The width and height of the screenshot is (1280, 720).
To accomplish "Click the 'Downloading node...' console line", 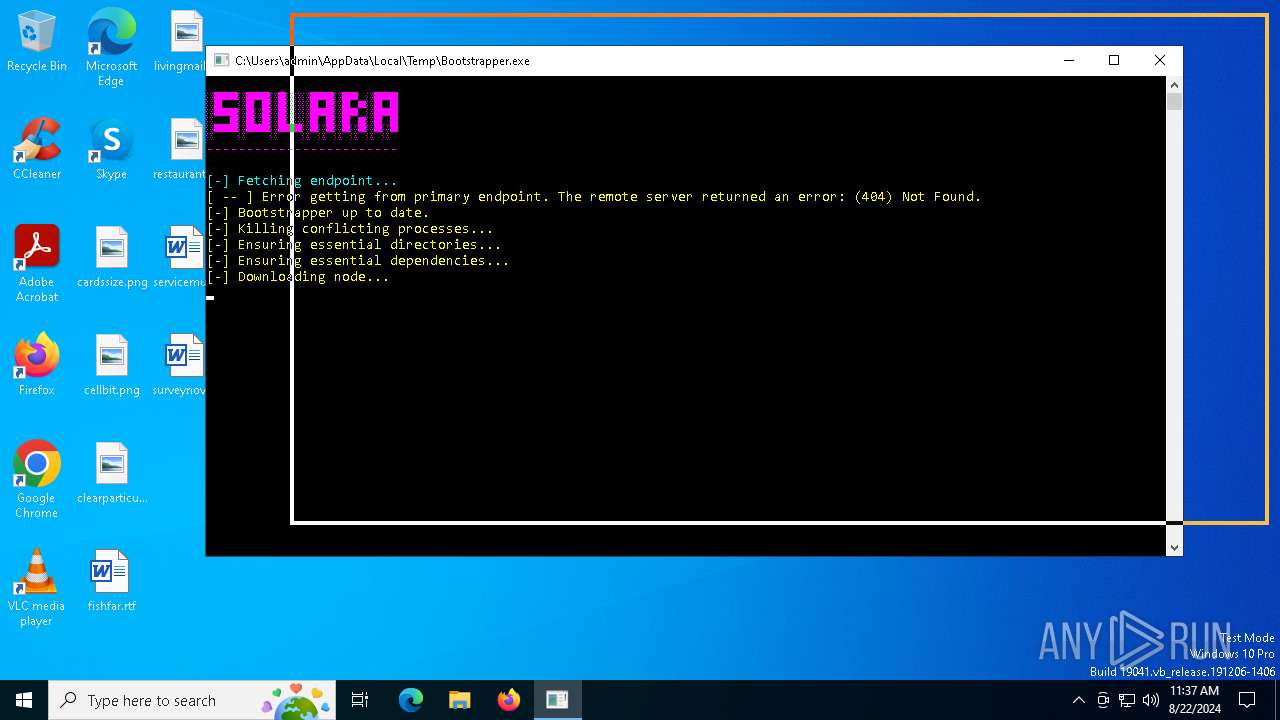I will click(298, 277).
